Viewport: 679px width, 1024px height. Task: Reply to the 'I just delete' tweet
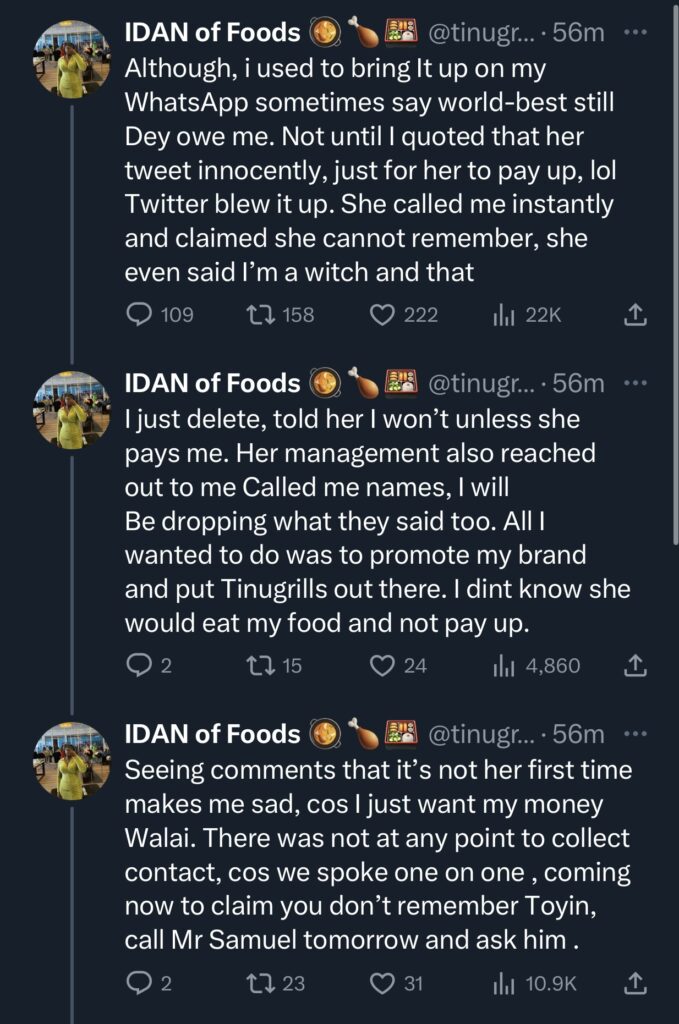click(x=138, y=665)
